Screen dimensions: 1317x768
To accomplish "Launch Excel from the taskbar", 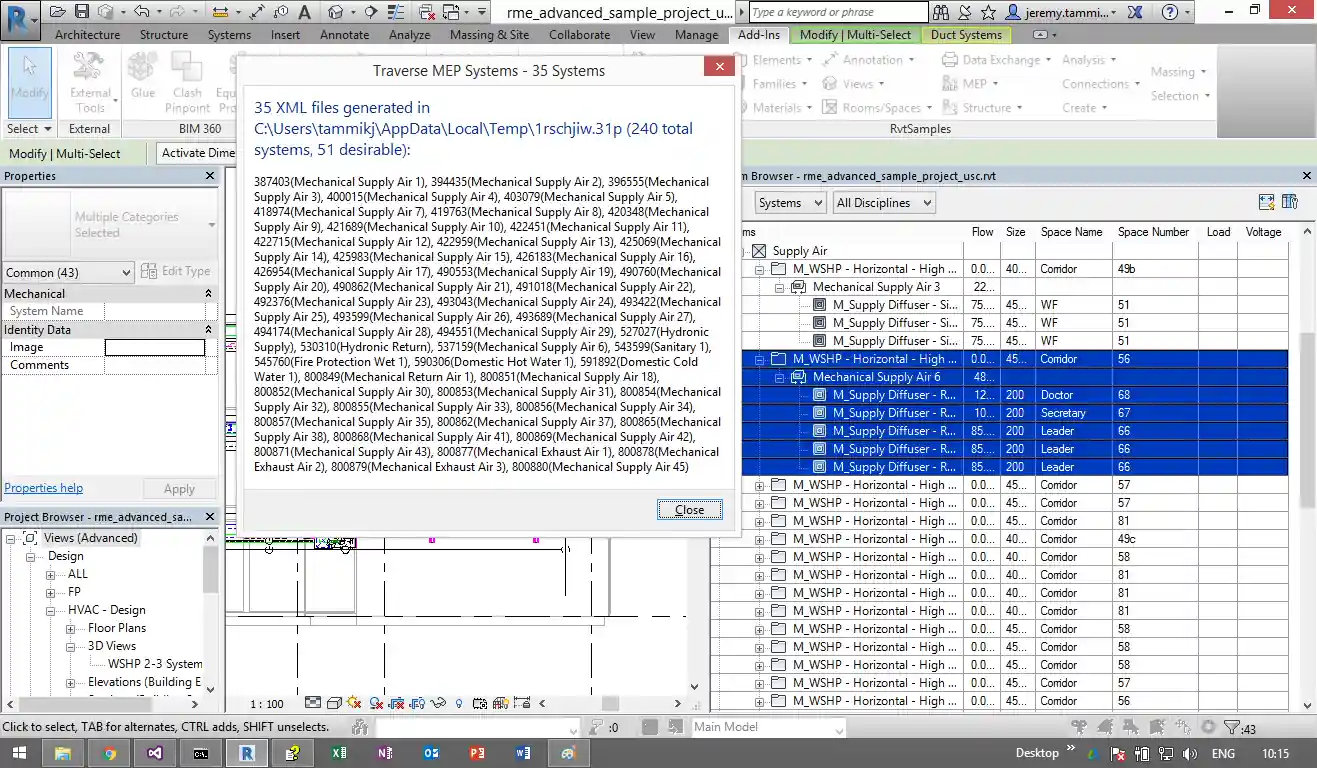I will tap(338, 752).
